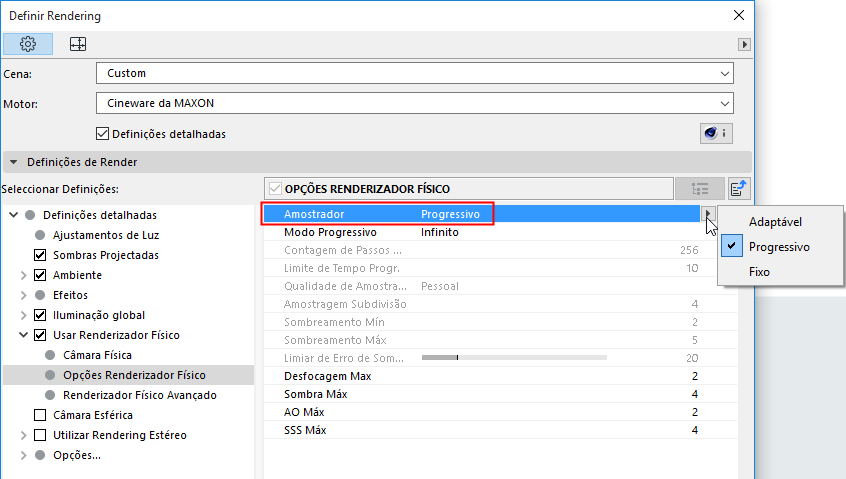Click the Sombreamento Máx row
Screen dimensions: 846x479
point(500,340)
